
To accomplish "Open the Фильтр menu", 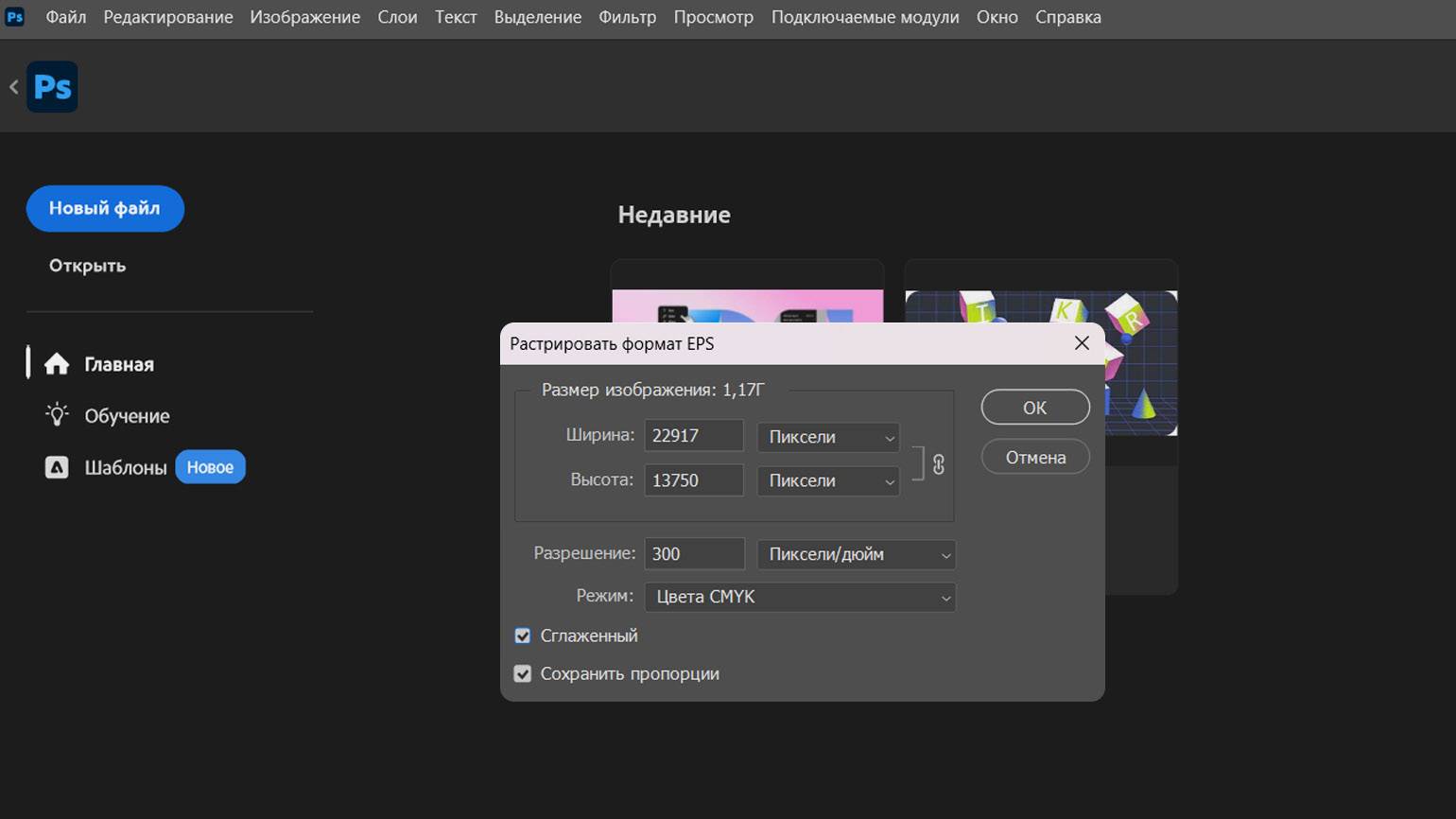I will click(x=627, y=17).
